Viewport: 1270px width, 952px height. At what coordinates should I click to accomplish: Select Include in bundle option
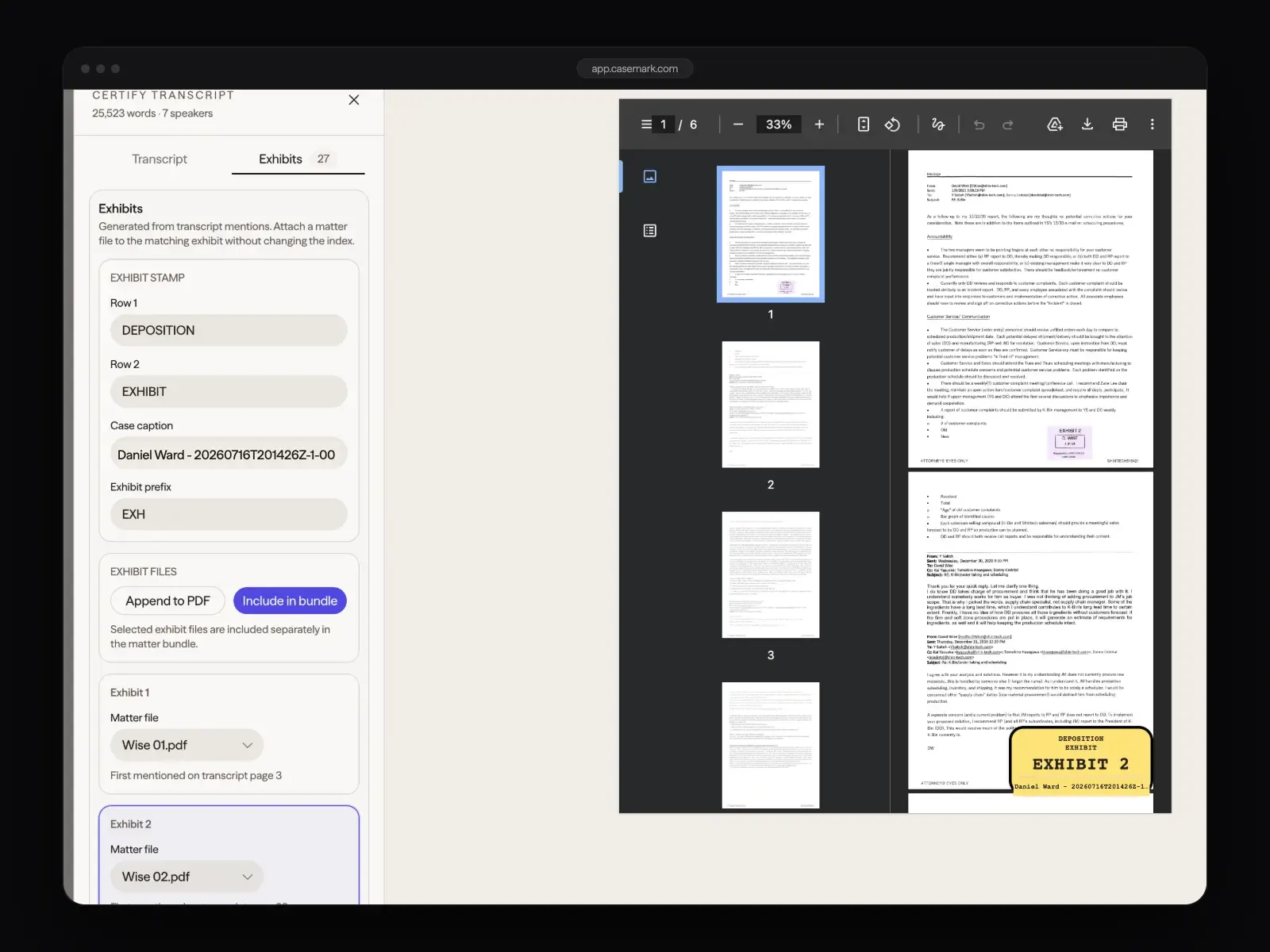[x=290, y=601]
